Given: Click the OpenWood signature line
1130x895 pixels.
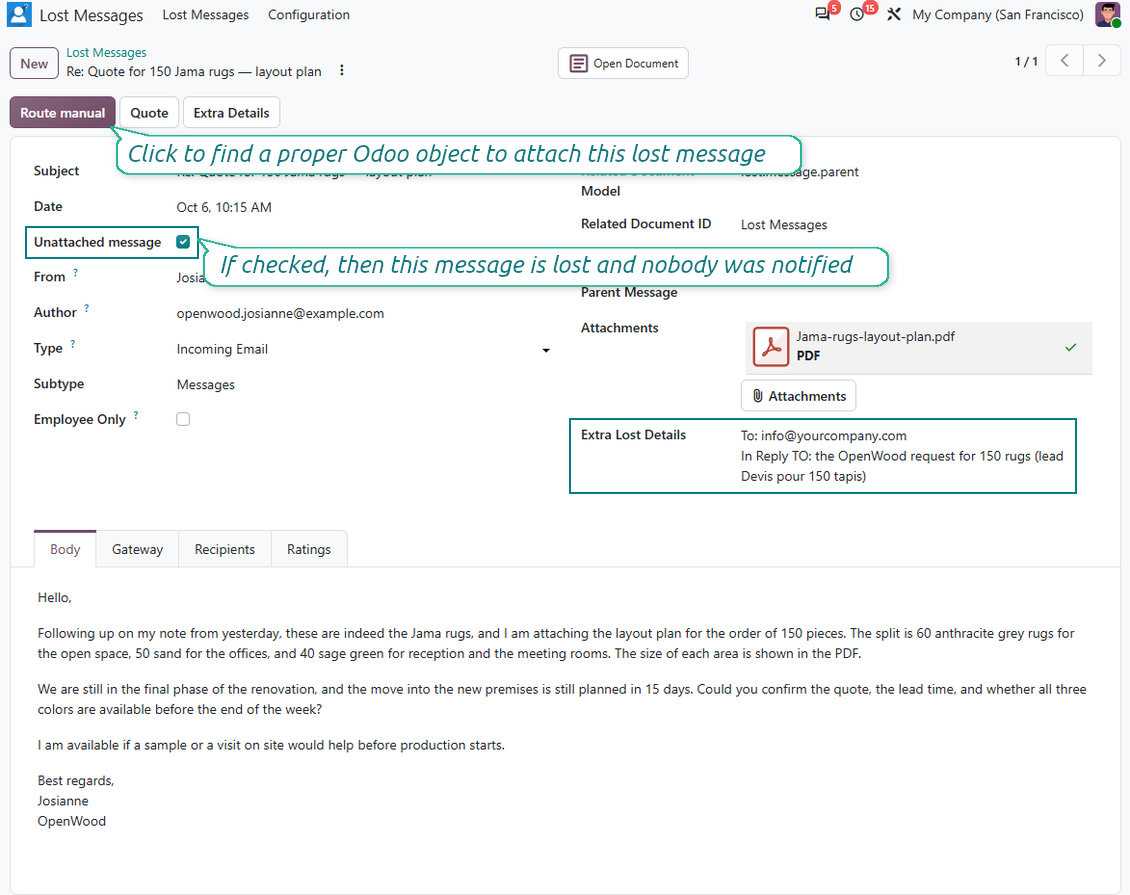Looking at the screenshot, I should (72, 821).
